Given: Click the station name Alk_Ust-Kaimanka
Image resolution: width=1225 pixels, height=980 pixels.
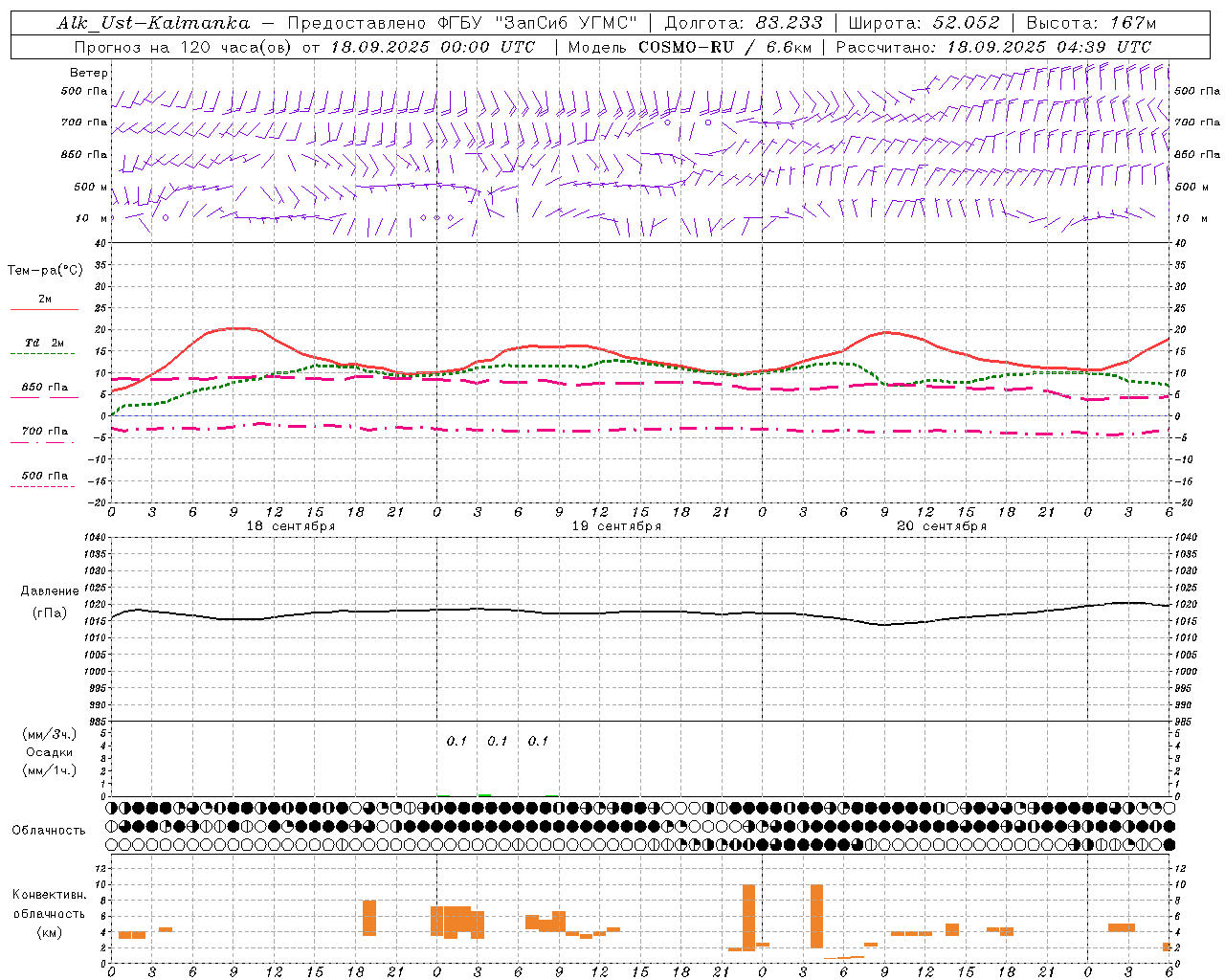Looking at the screenshot, I should pos(153,23).
